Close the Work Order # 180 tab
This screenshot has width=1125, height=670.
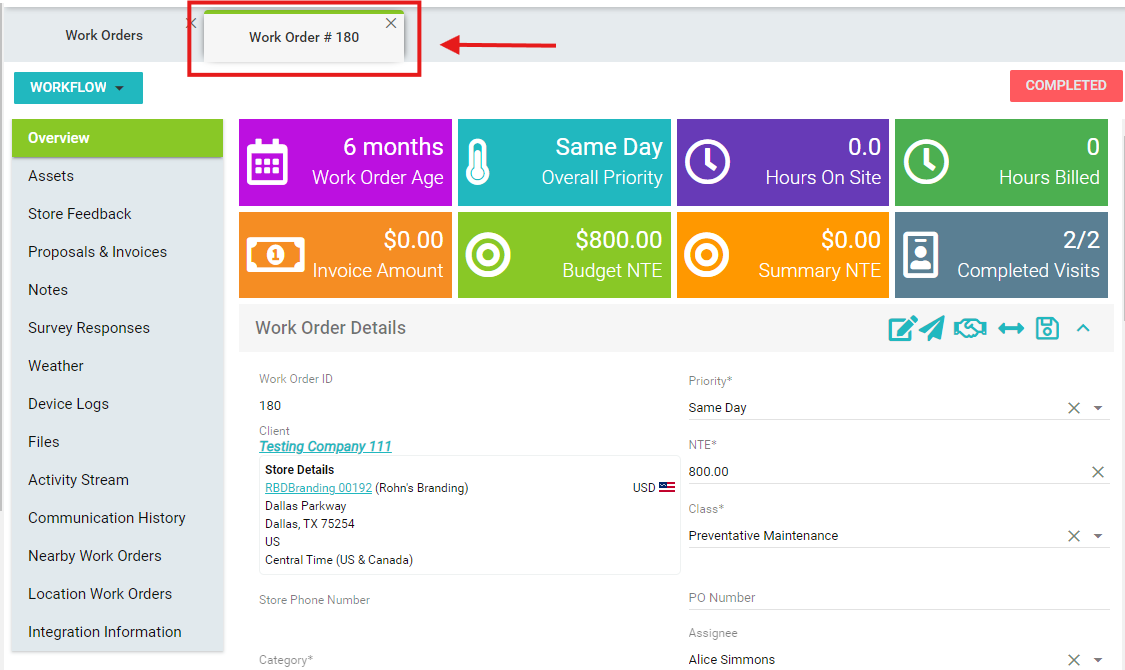[x=391, y=23]
